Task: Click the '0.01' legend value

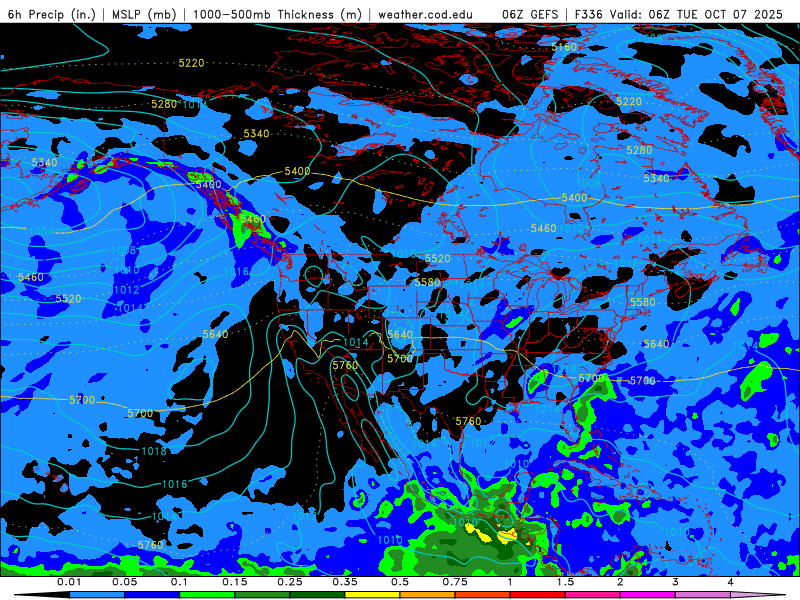Action: point(69,582)
